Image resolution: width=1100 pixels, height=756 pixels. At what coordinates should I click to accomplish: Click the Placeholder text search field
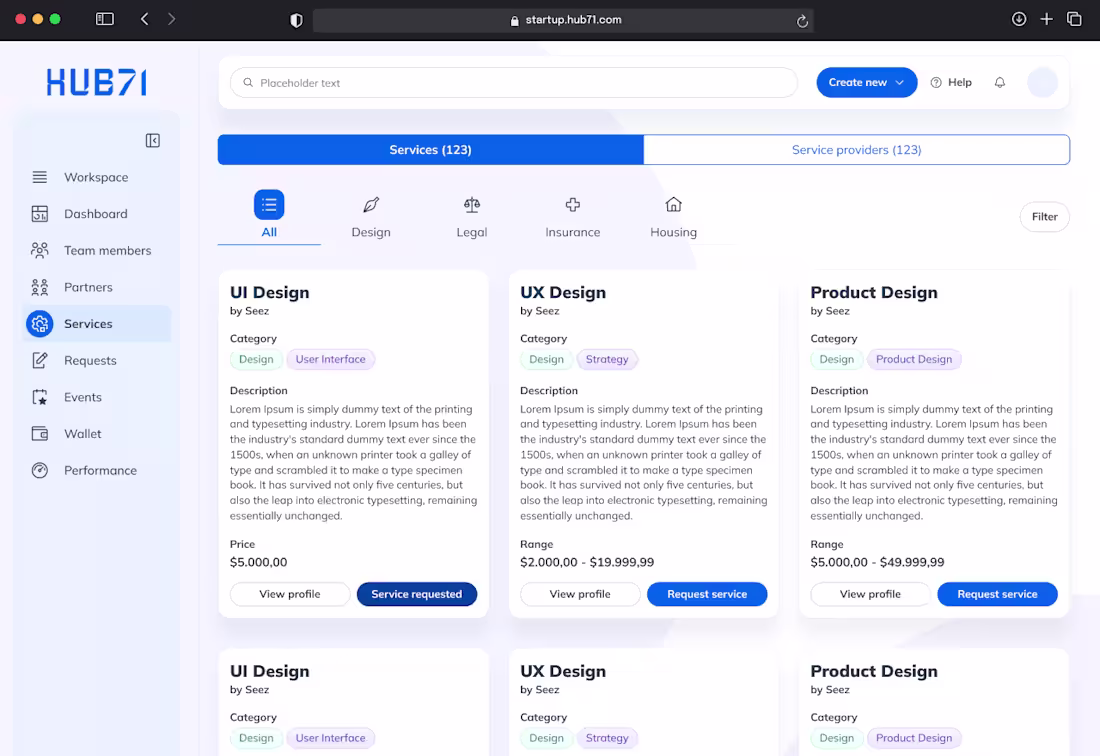point(514,83)
